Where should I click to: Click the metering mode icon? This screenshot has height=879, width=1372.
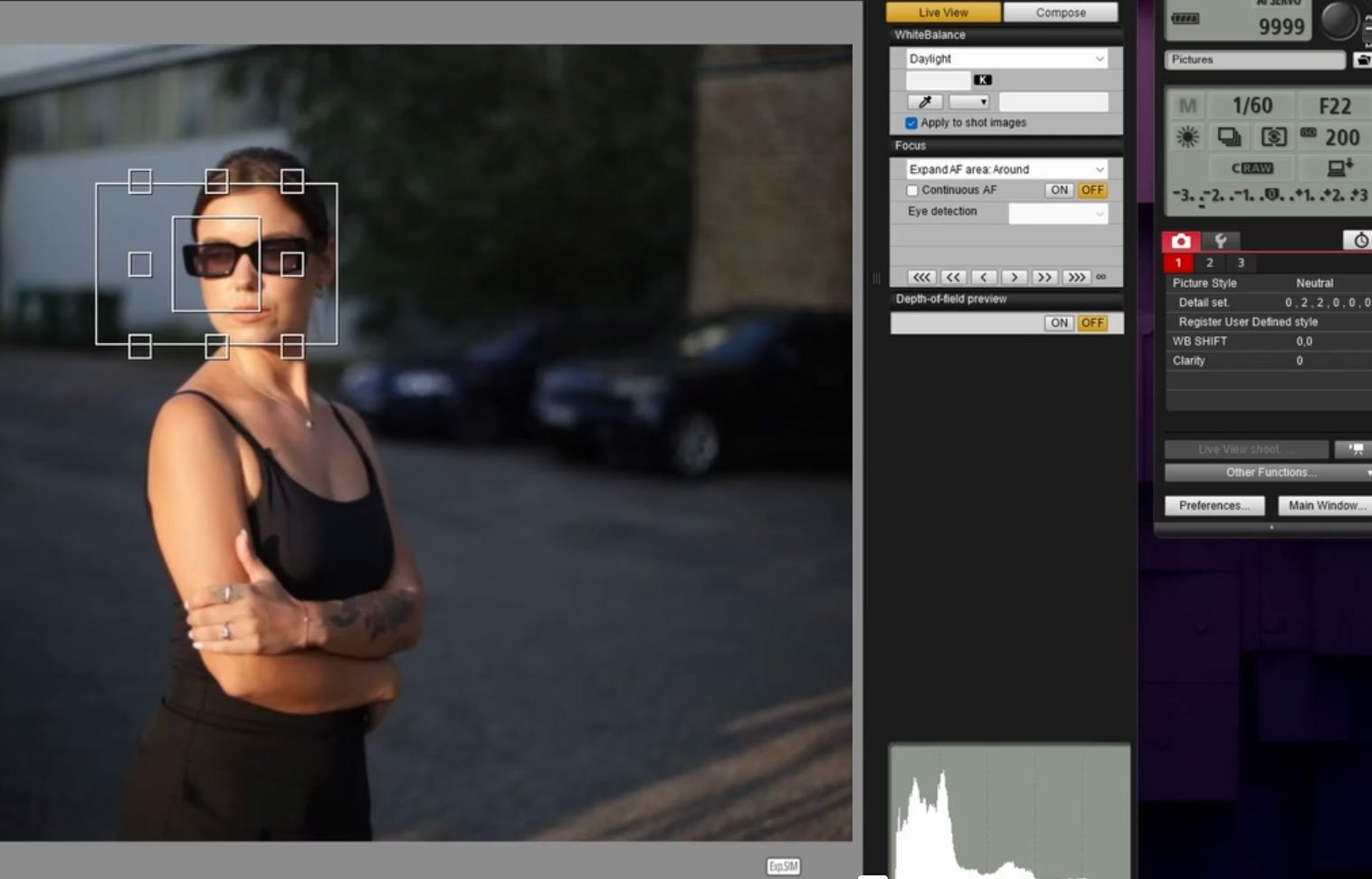(1273, 138)
